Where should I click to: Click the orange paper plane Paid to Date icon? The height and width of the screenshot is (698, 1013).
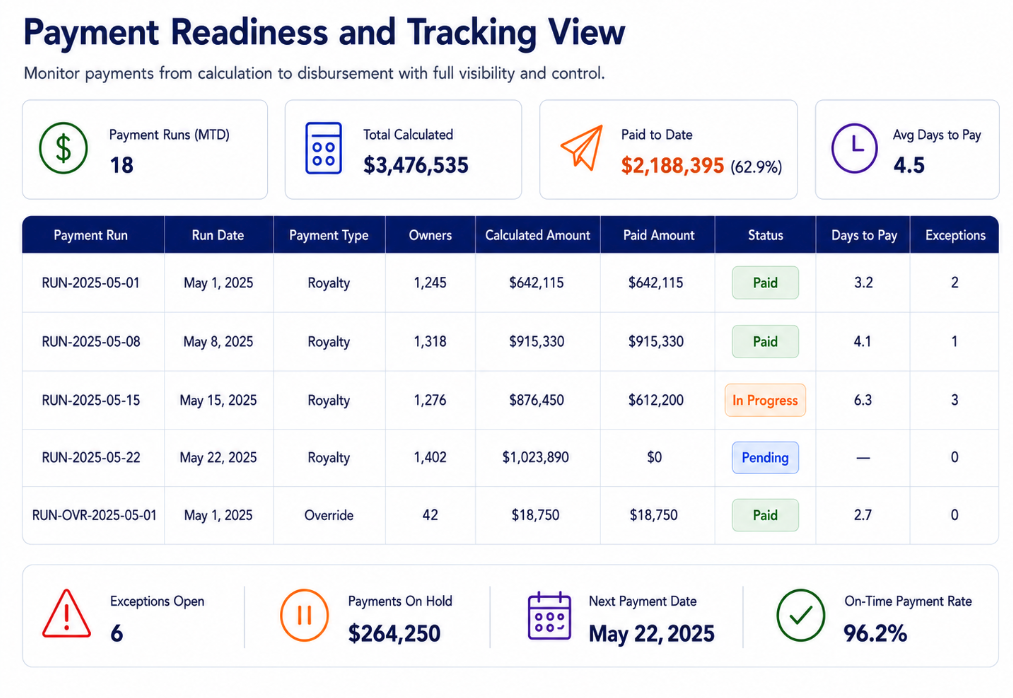581,148
